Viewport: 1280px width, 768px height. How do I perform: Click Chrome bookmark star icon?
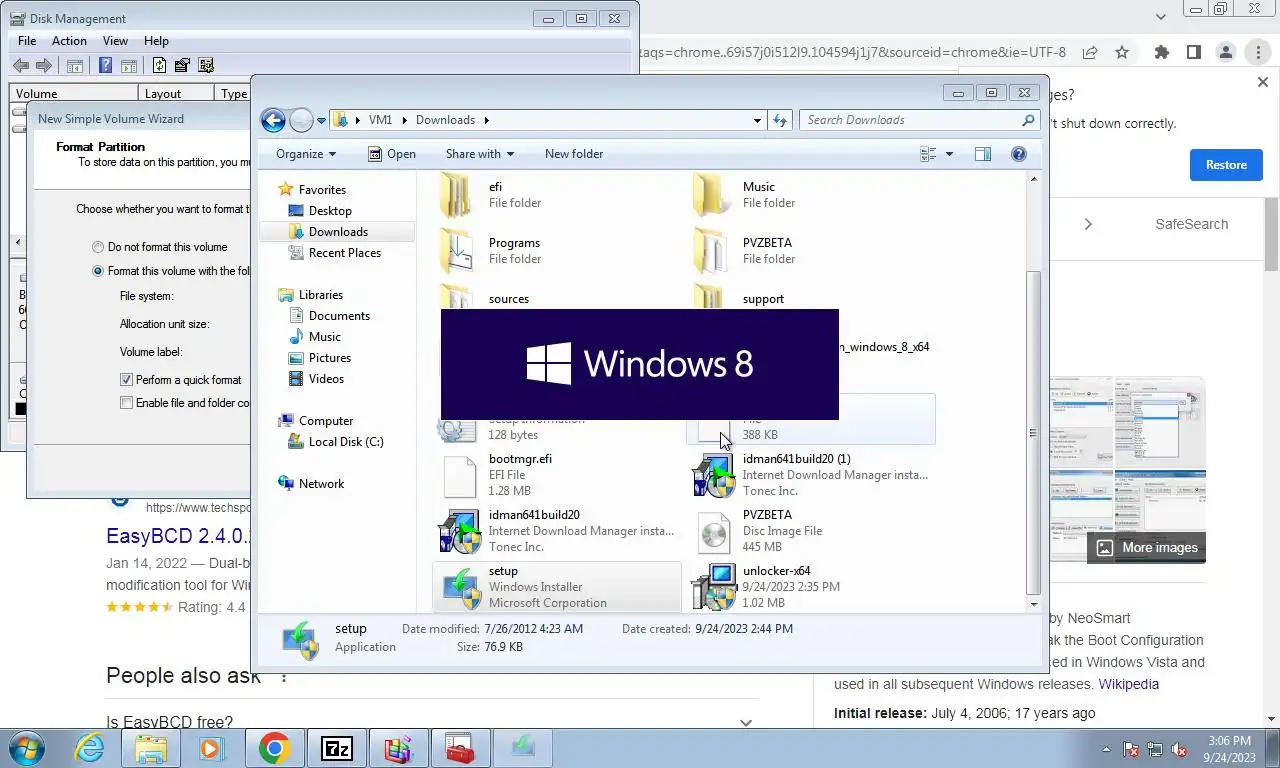coord(1122,52)
